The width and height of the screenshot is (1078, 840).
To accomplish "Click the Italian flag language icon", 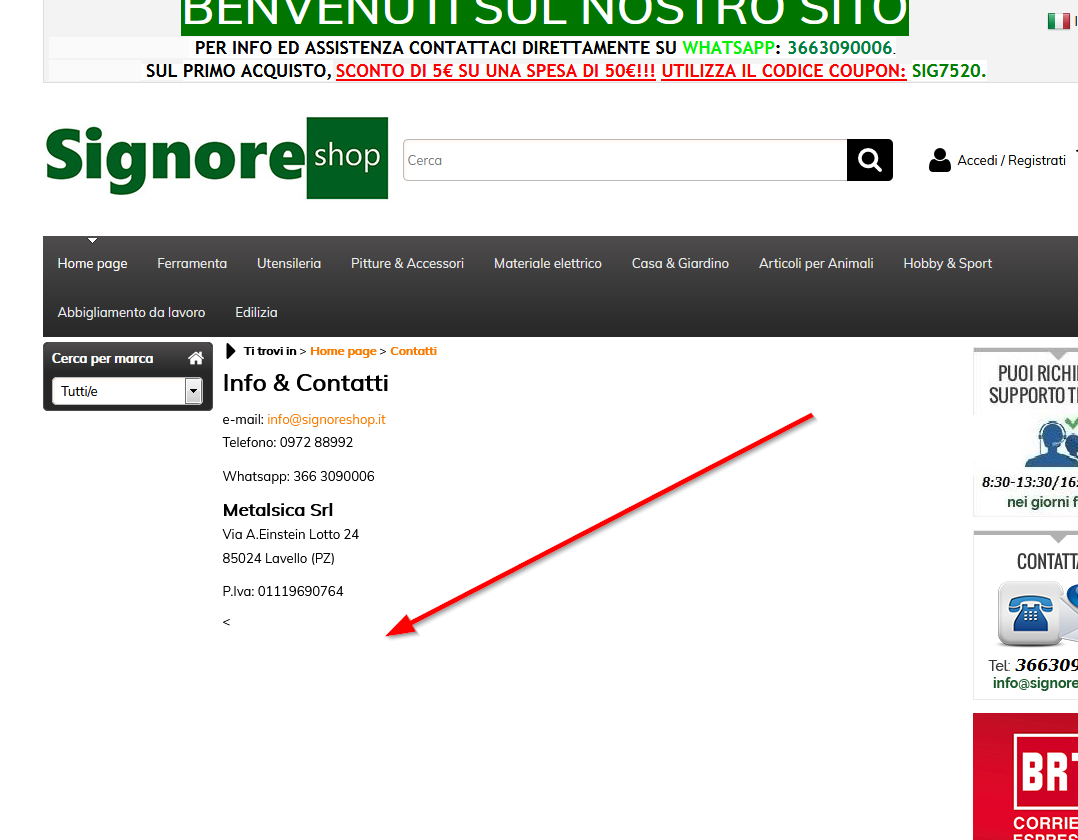I will tap(1058, 21).
